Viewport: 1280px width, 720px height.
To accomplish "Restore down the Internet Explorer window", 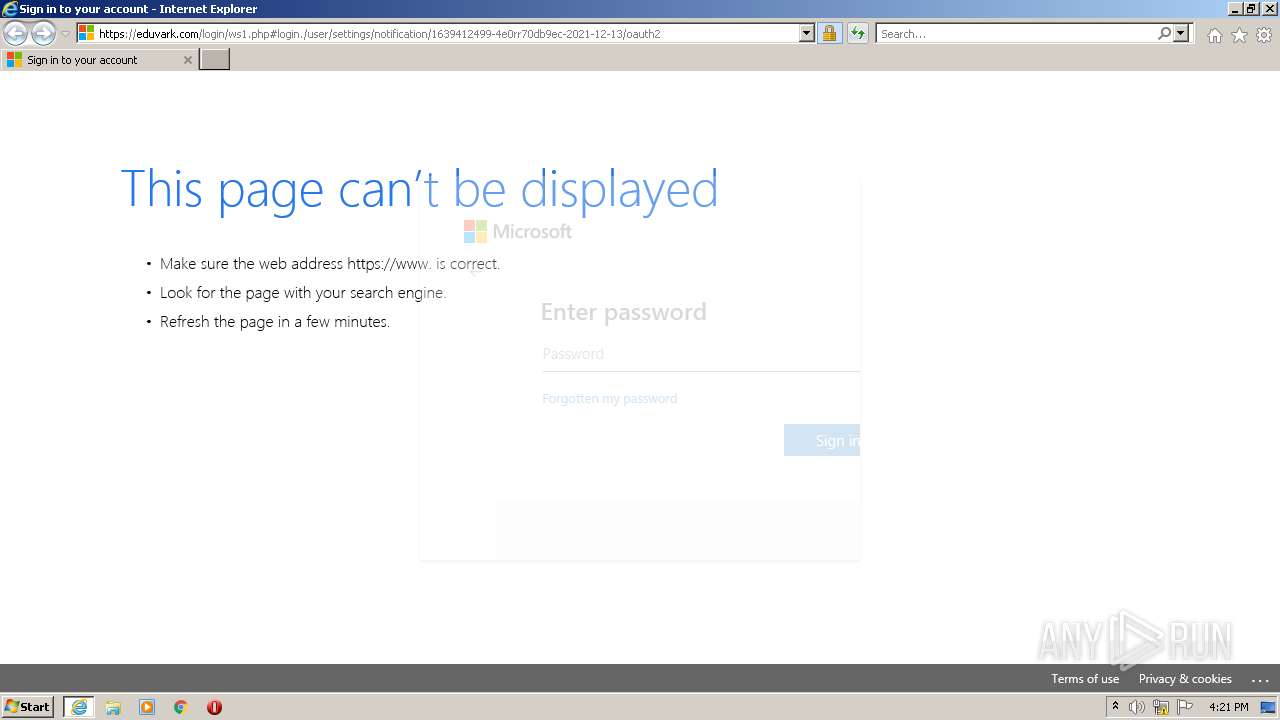I will tap(1252, 9).
